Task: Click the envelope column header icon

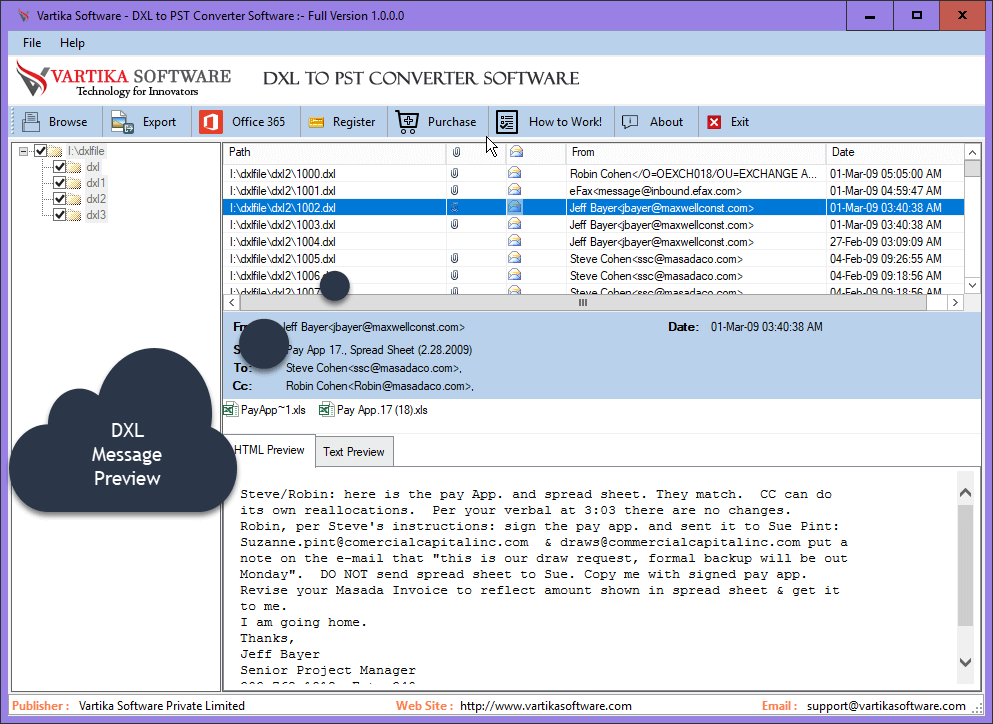Action: (x=516, y=152)
